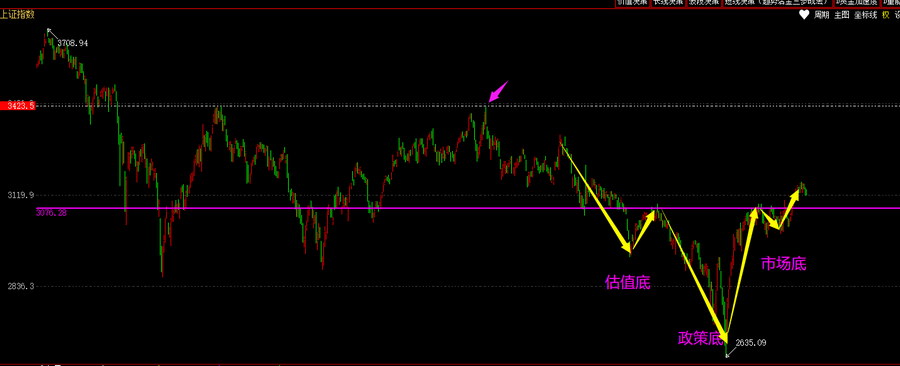900x366 pixels.
Task: Select the 估值底 text annotation
Action: click(628, 282)
